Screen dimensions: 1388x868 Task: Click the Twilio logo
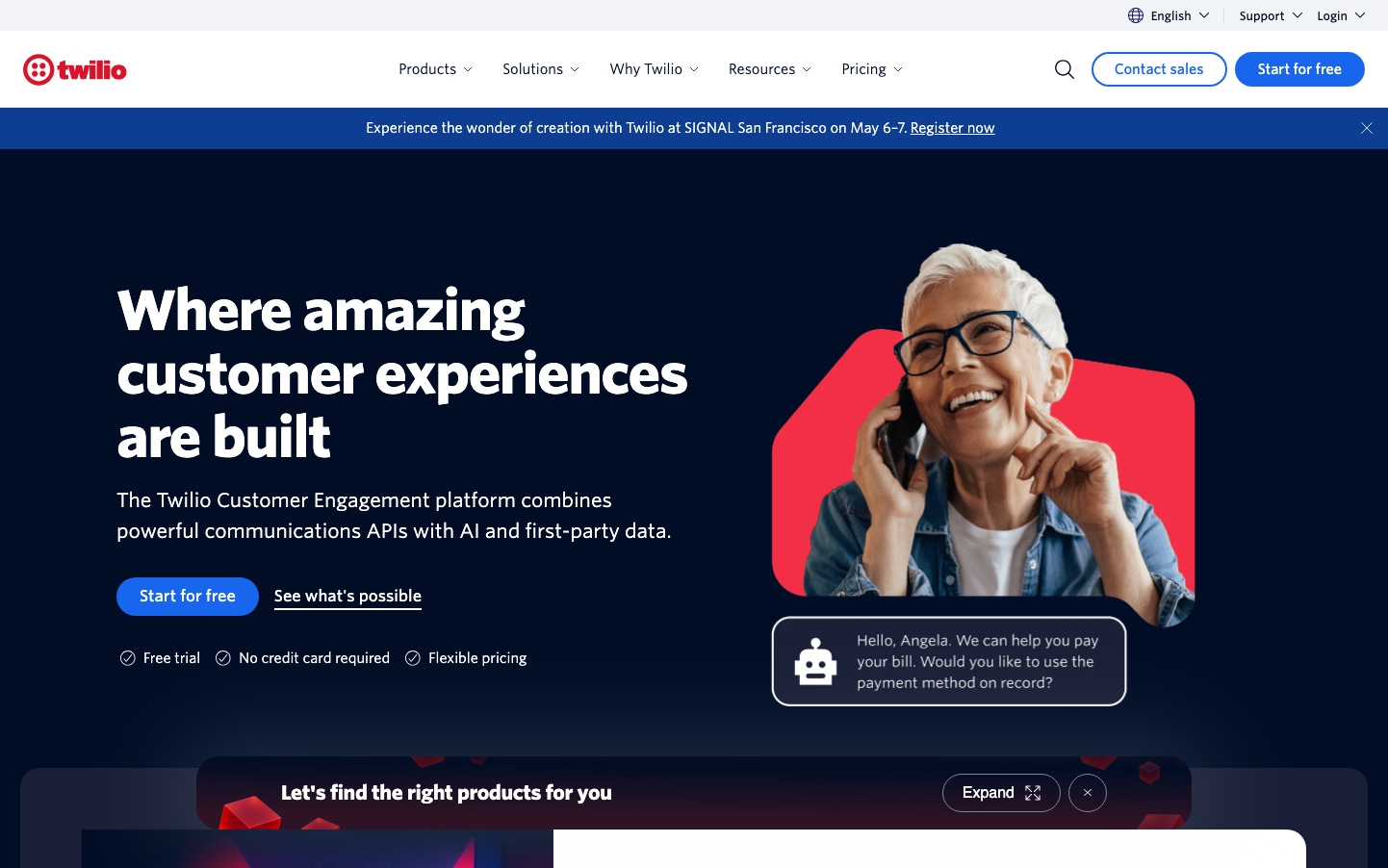[x=75, y=69]
